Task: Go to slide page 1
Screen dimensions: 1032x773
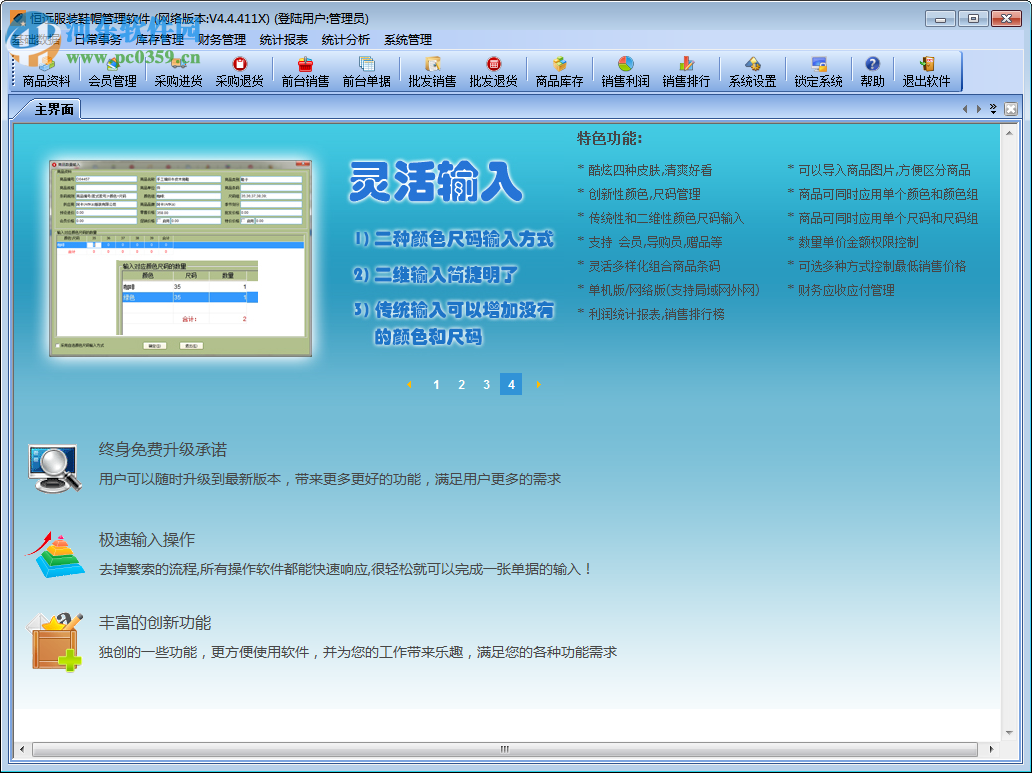Action: point(436,385)
